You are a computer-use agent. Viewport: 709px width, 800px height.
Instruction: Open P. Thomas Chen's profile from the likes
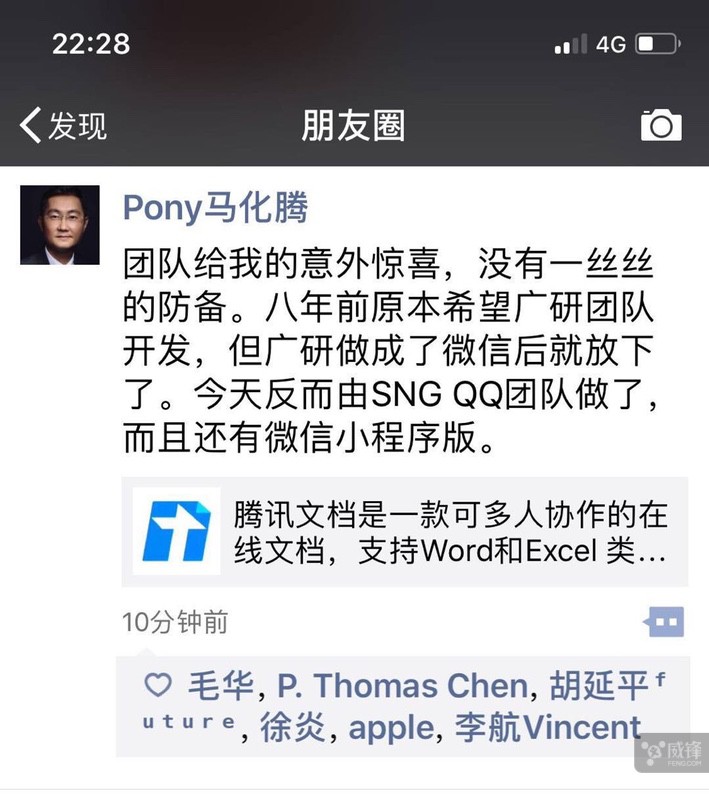pos(402,685)
